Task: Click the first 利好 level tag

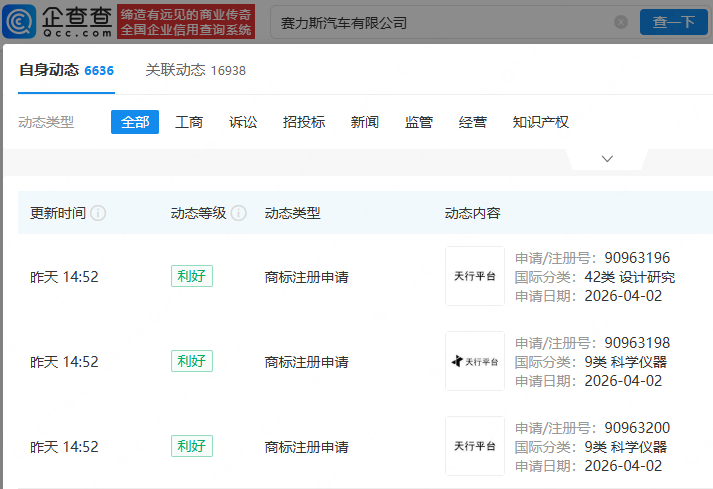Action: tap(192, 277)
